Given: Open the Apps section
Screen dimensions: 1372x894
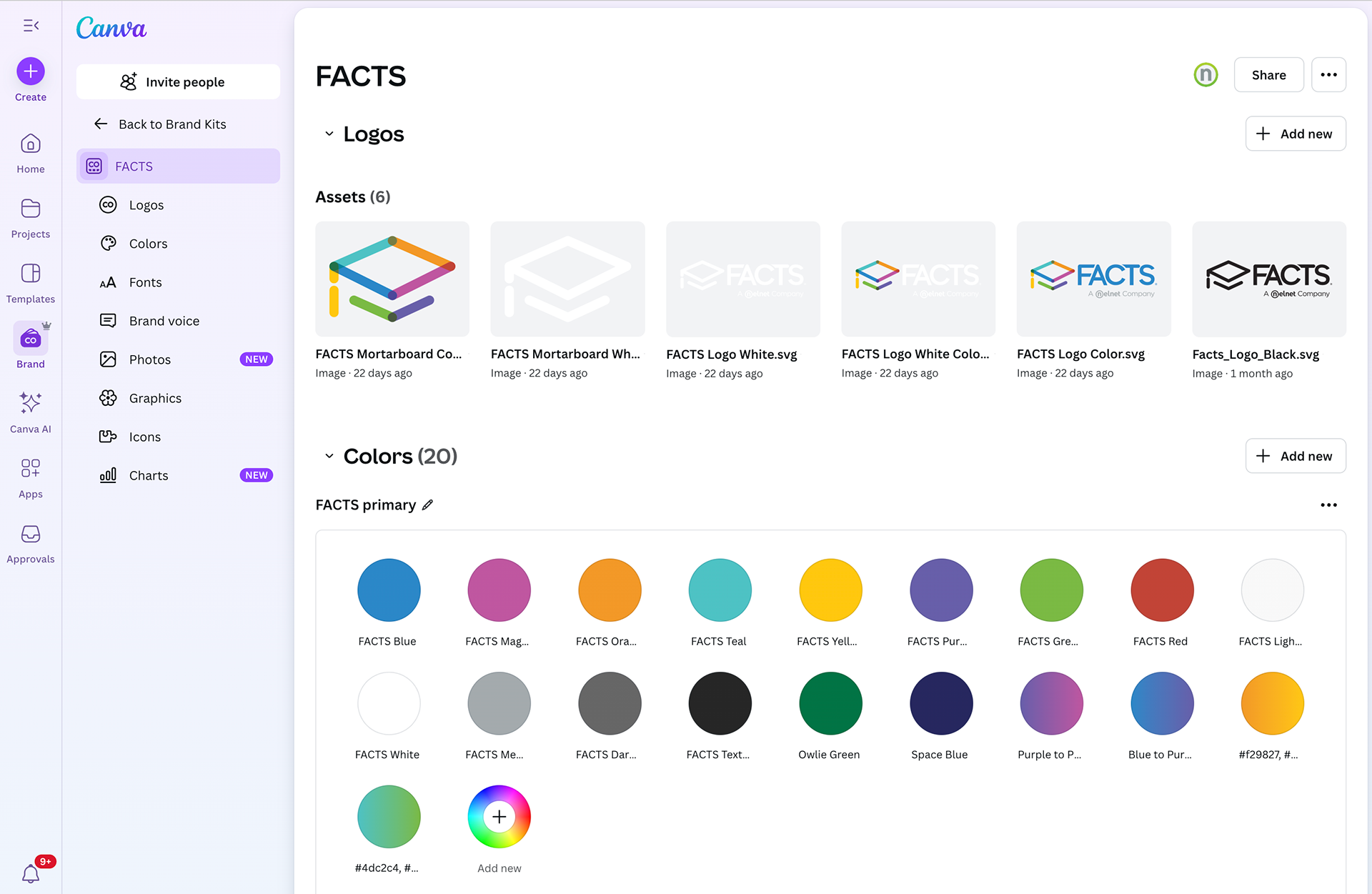Looking at the screenshot, I should pos(31,478).
